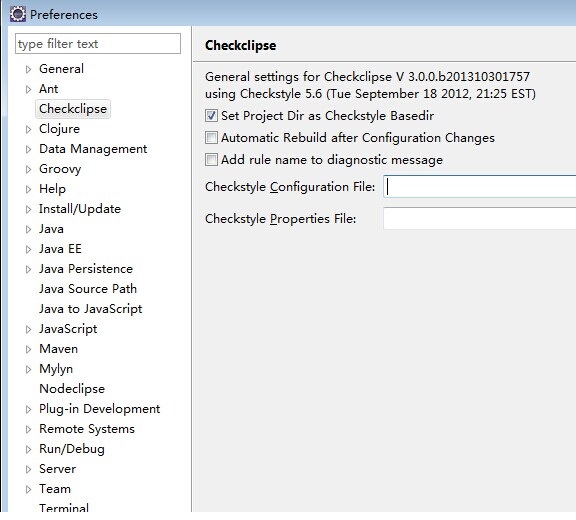This screenshot has width=576, height=520.
Task: Expand the Run/Debug node arrow
Action: coord(28,449)
